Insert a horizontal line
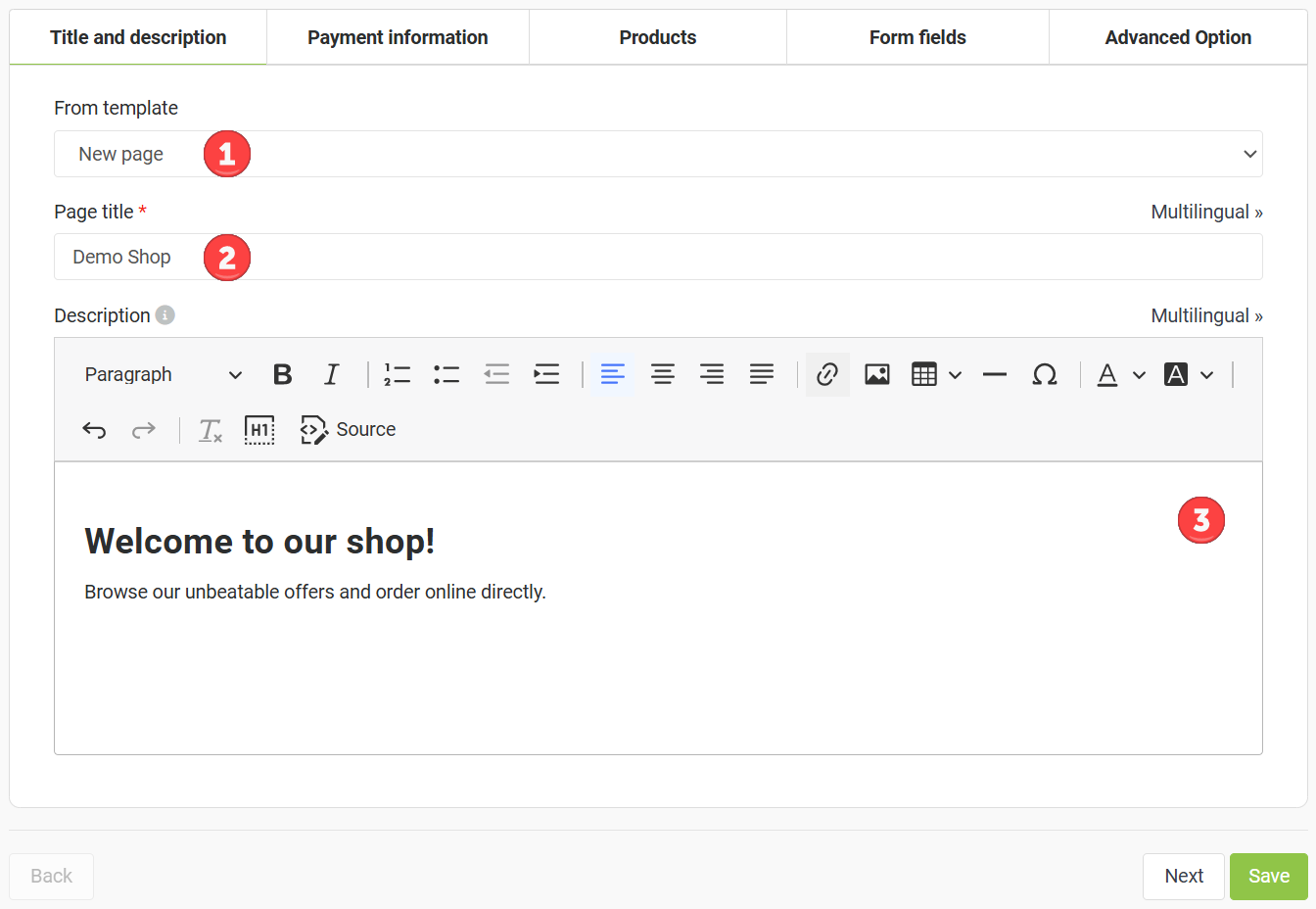The width and height of the screenshot is (1316, 909). click(x=995, y=374)
